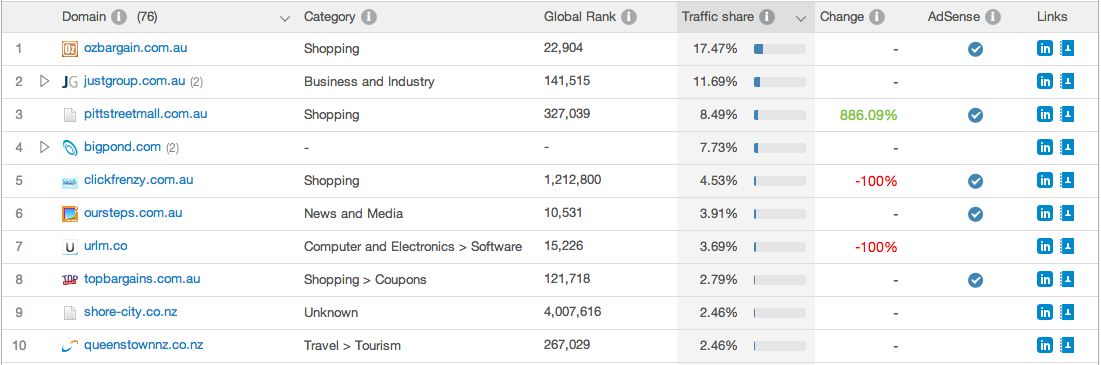Viewport: 1101px width, 365px height.
Task: Open LinkedIn icon for topbargains.com.au row
Action: 1045,279
